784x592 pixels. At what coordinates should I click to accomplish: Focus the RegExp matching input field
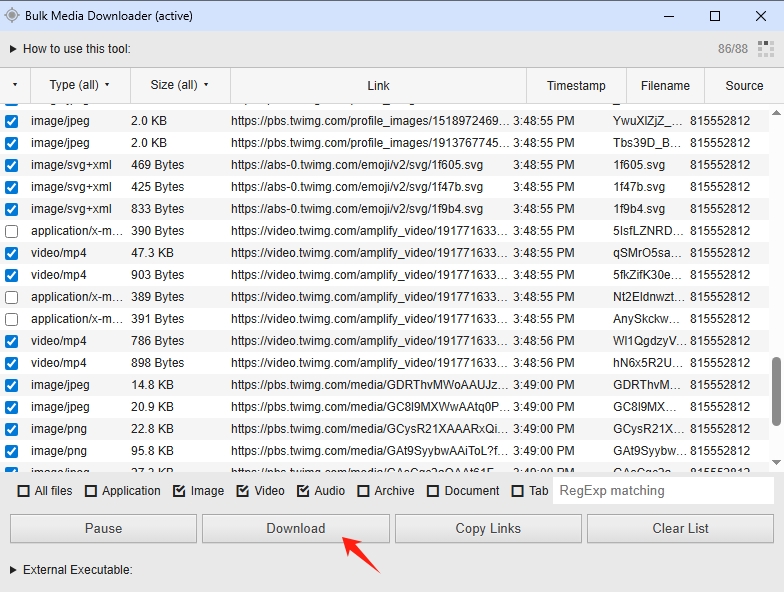[663, 490]
